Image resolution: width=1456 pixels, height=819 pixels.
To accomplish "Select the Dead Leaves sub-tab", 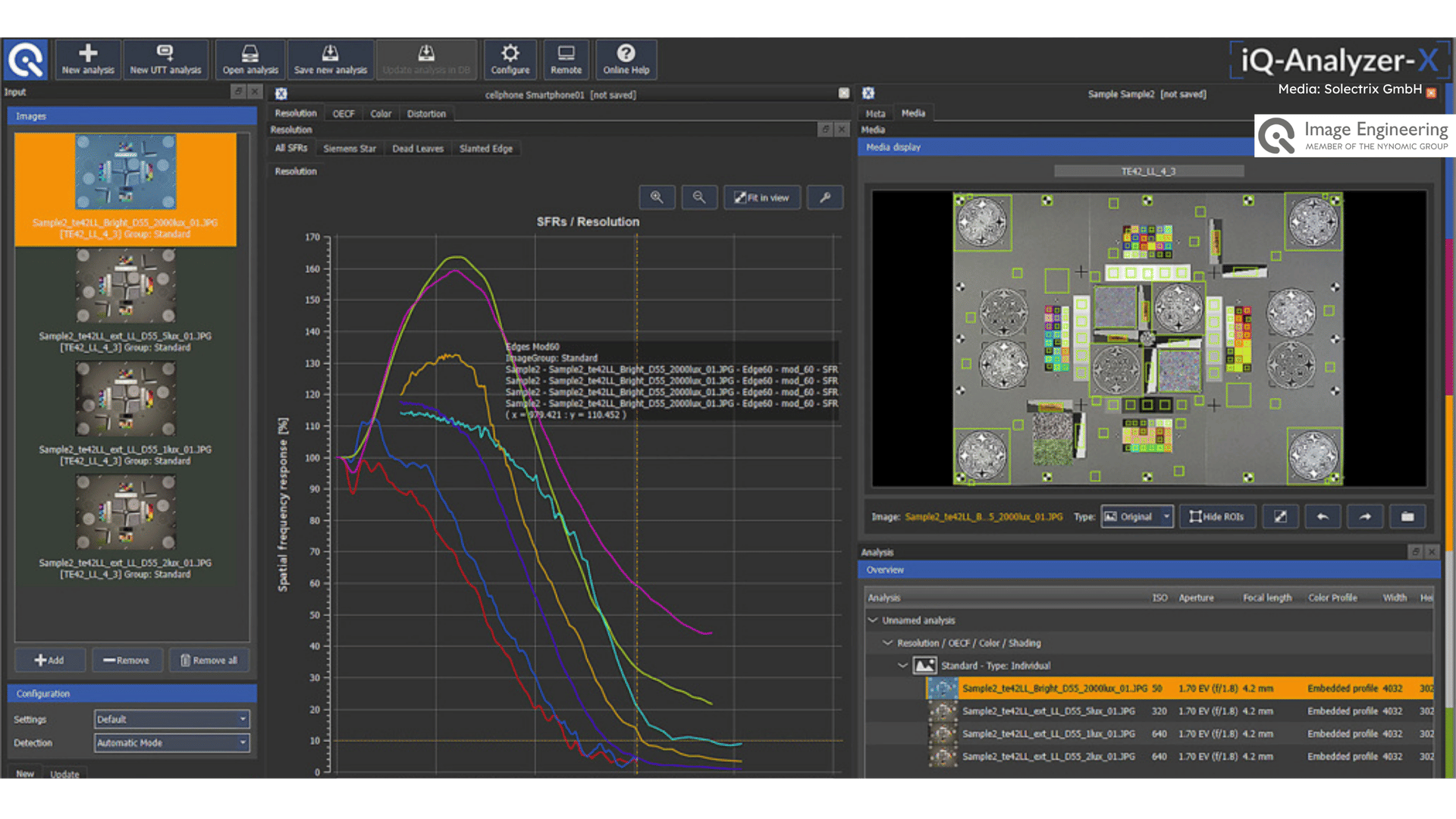I will click(x=418, y=149).
